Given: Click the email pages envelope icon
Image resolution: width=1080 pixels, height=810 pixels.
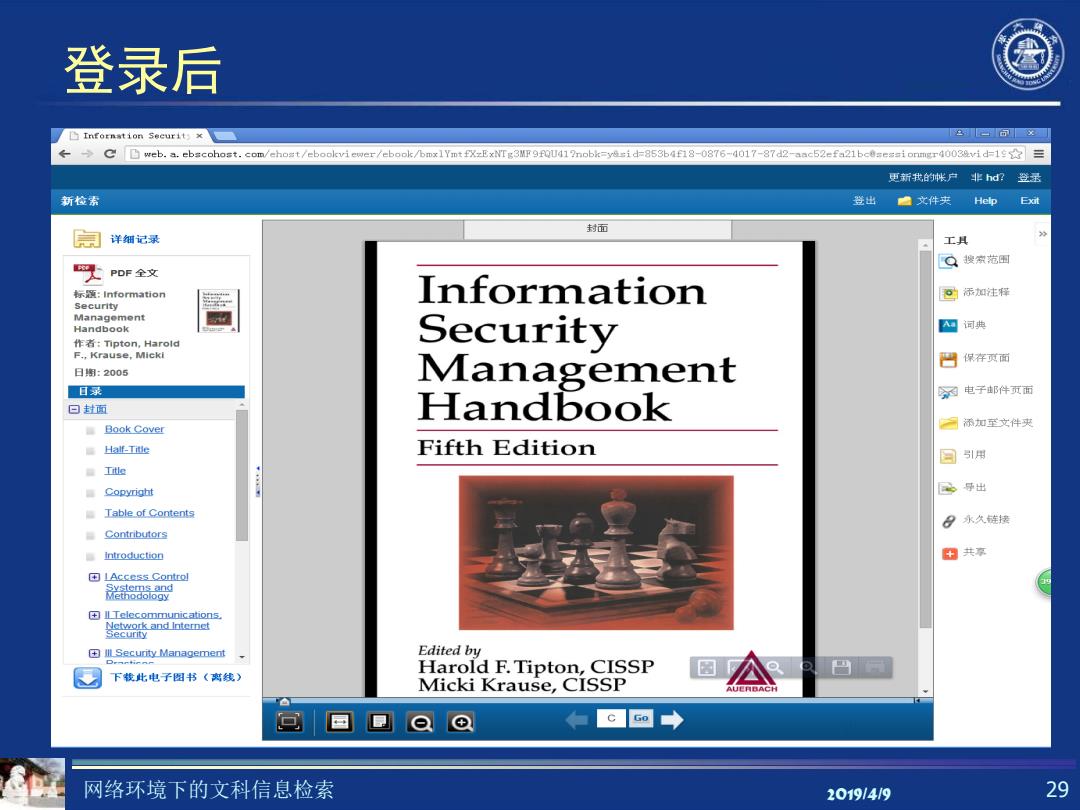Looking at the screenshot, I should tap(948, 391).
